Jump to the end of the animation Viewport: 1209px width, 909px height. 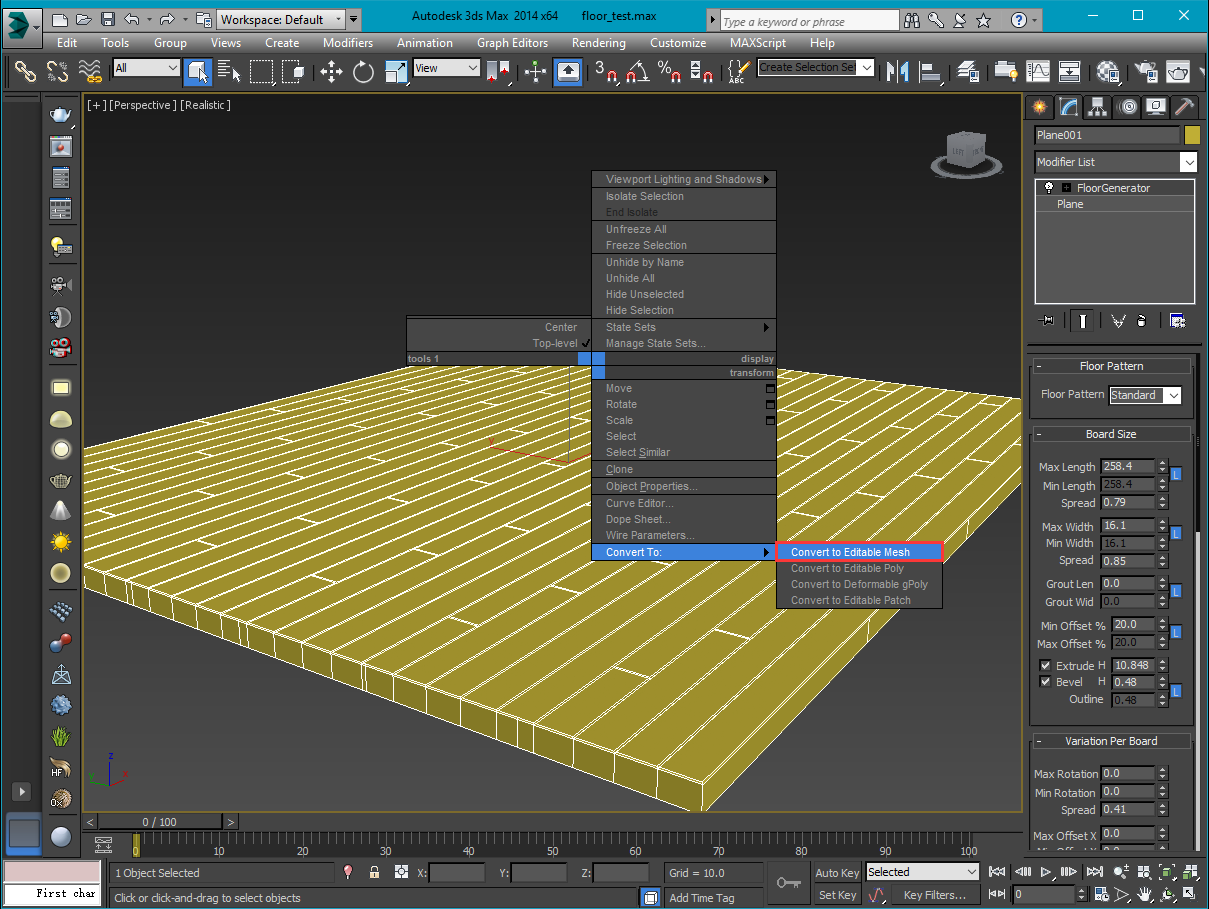pos(1095,873)
